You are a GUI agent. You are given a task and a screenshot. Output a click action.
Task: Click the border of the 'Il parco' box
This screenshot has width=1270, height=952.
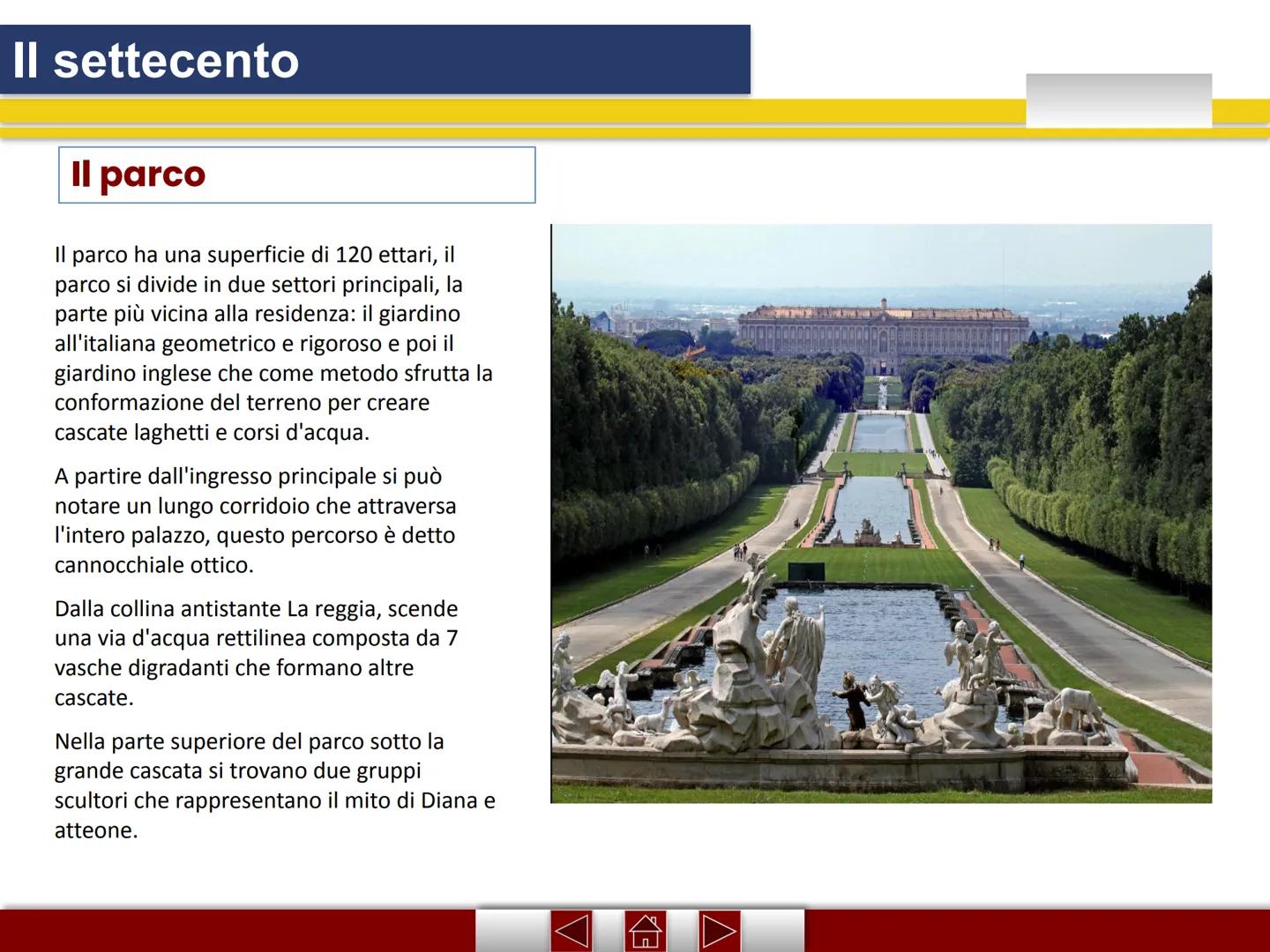[297, 150]
